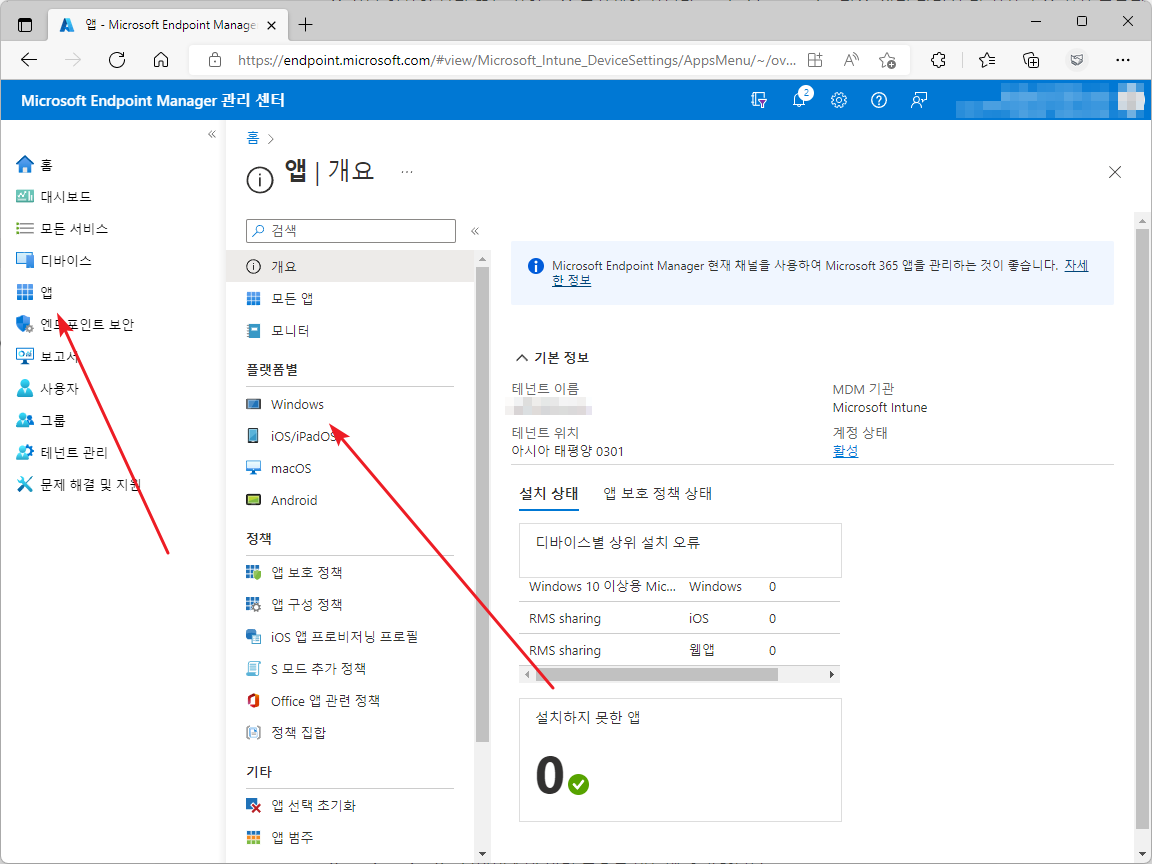Open the 그룹 section icon
Screen dimensions: 1152x864
click(25, 419)
